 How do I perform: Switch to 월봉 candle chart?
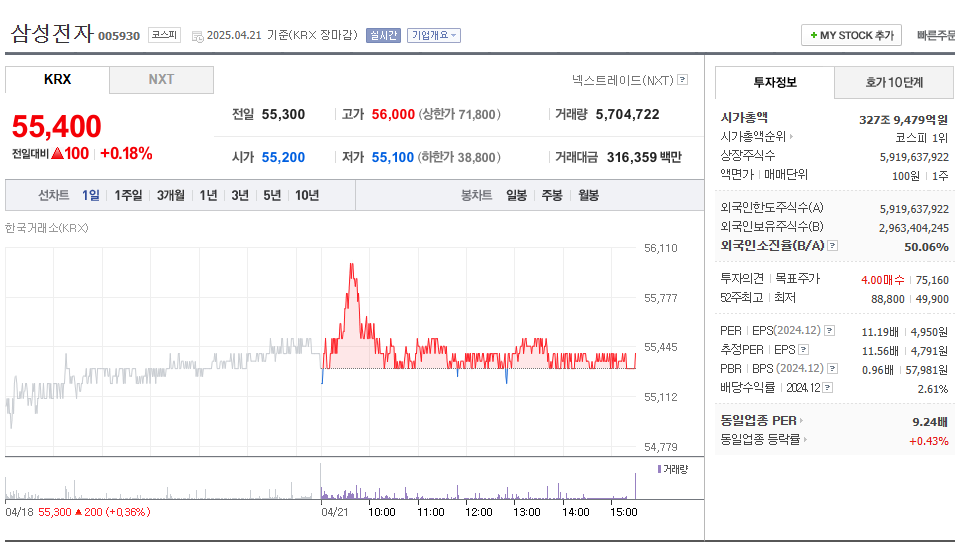pos(588,195)
